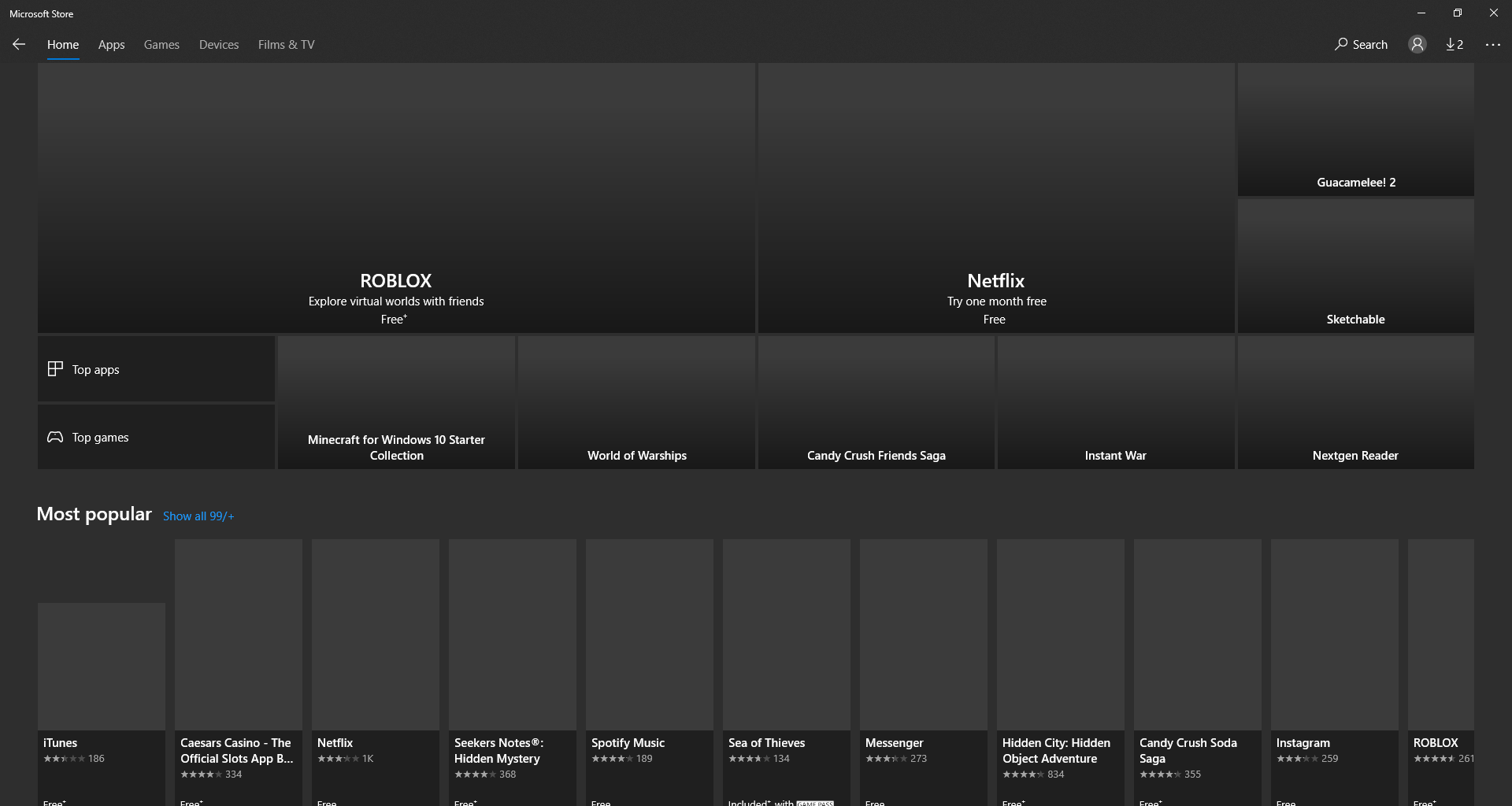
Task: Click the Spotify Music rating count 189
Action: (644, 759)
